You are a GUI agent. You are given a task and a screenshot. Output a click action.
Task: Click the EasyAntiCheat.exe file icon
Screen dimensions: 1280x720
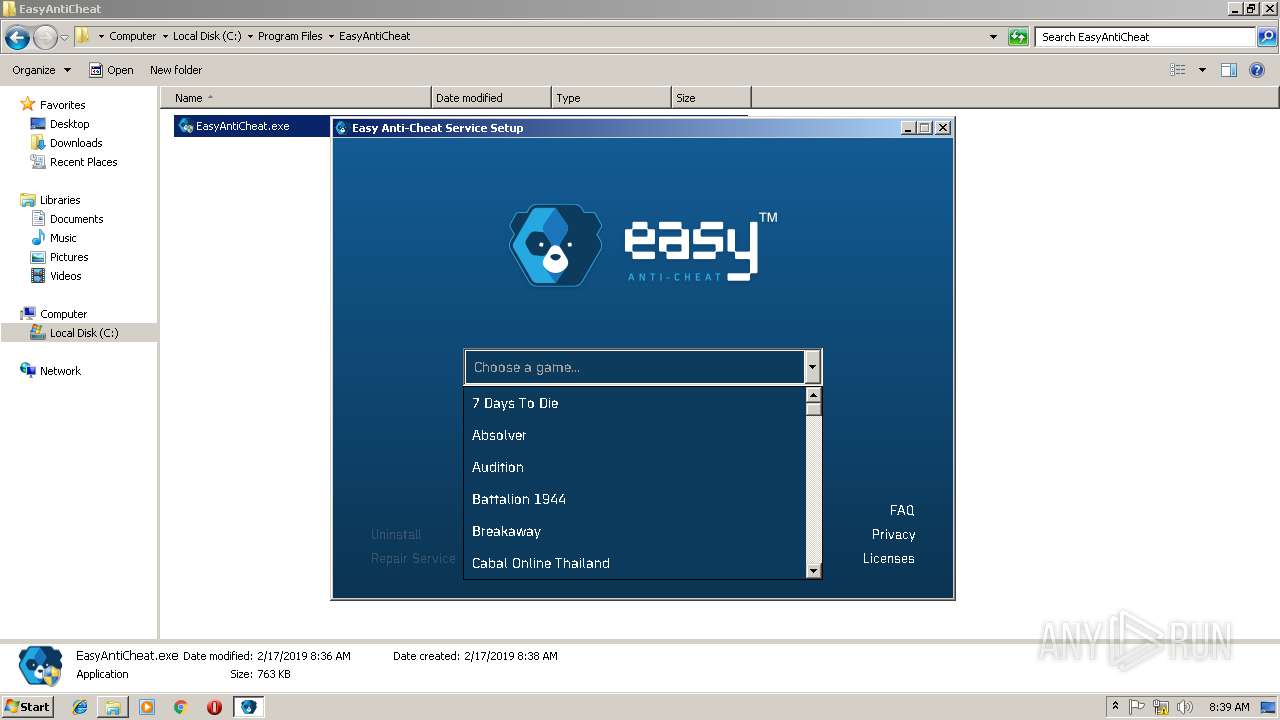185,126
